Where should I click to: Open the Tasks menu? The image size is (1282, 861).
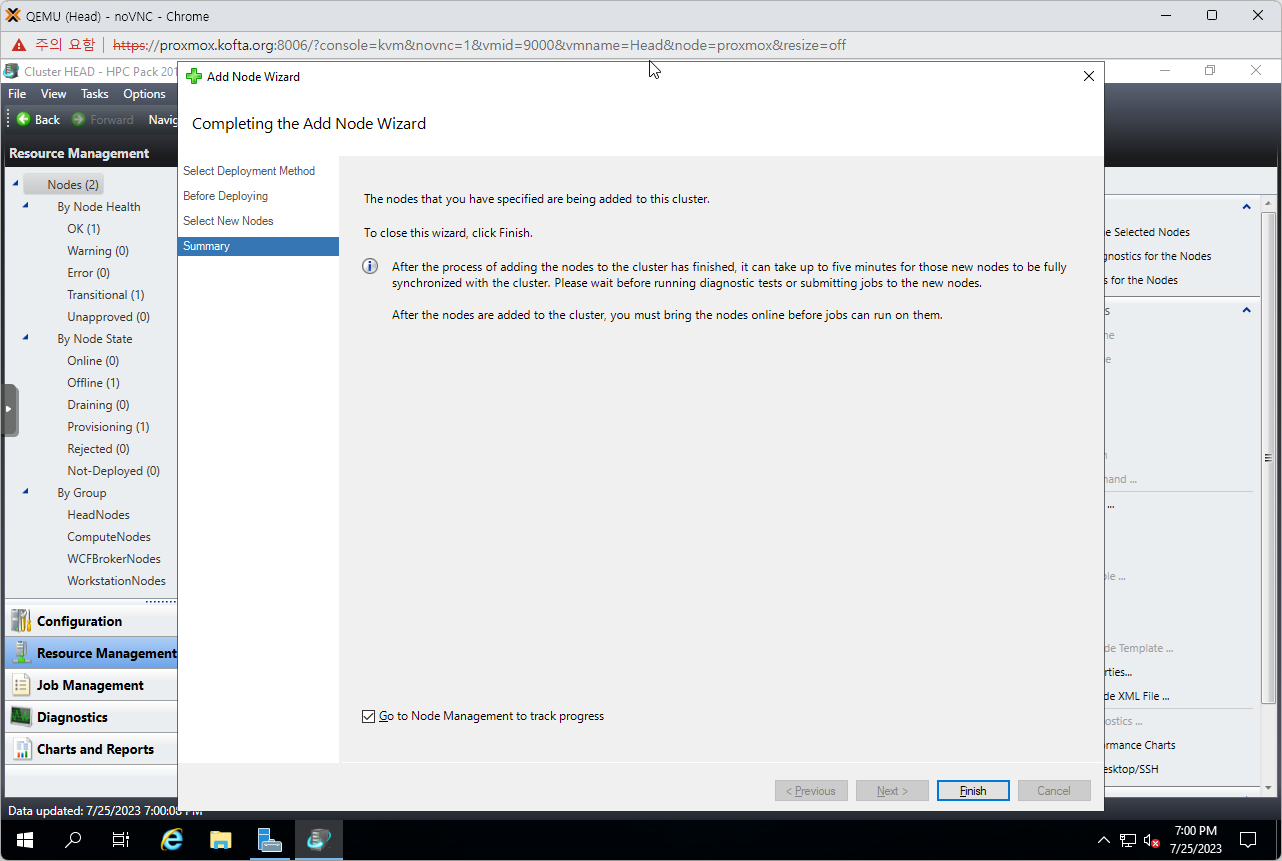[x=95, y=94]
